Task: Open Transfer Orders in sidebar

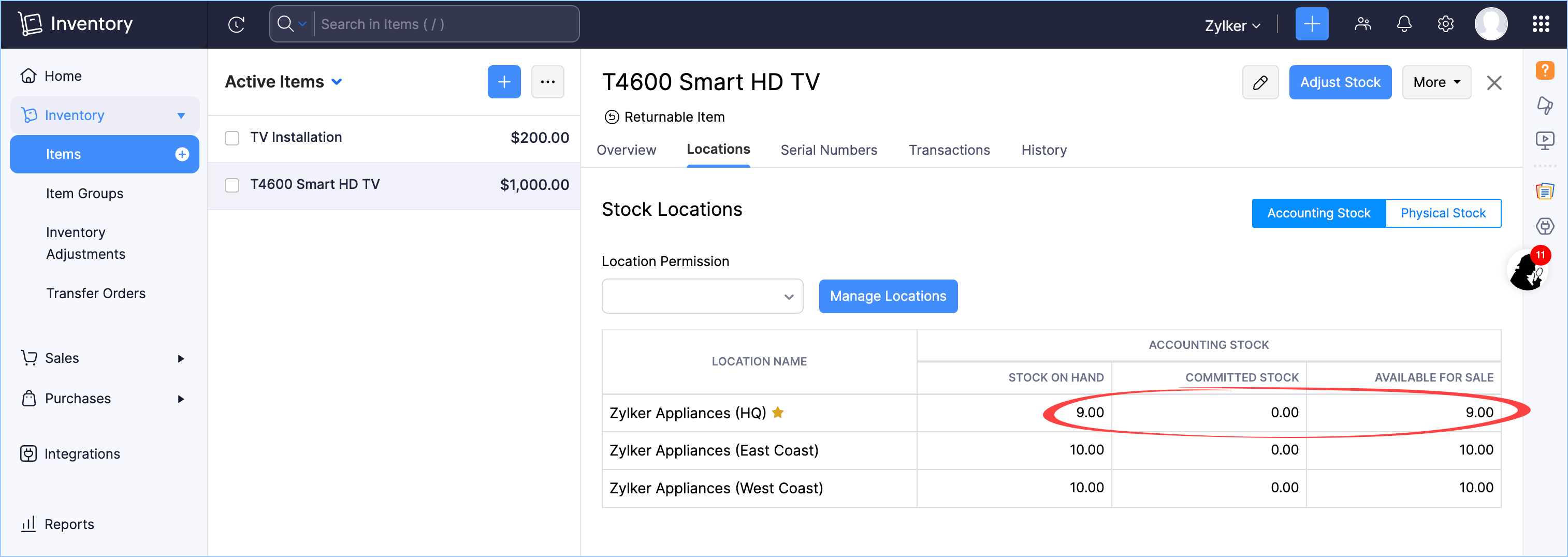Action: (x=96, y=294)
